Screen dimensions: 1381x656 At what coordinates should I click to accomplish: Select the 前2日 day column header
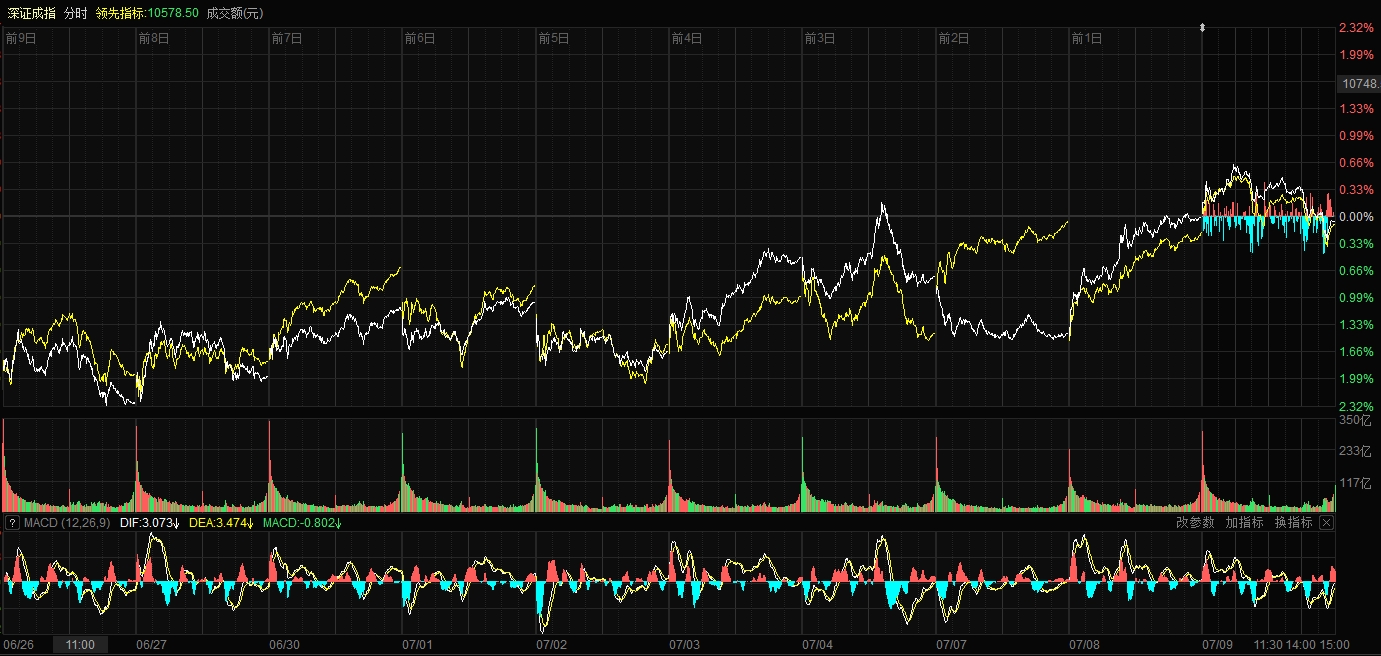point(953,38)
